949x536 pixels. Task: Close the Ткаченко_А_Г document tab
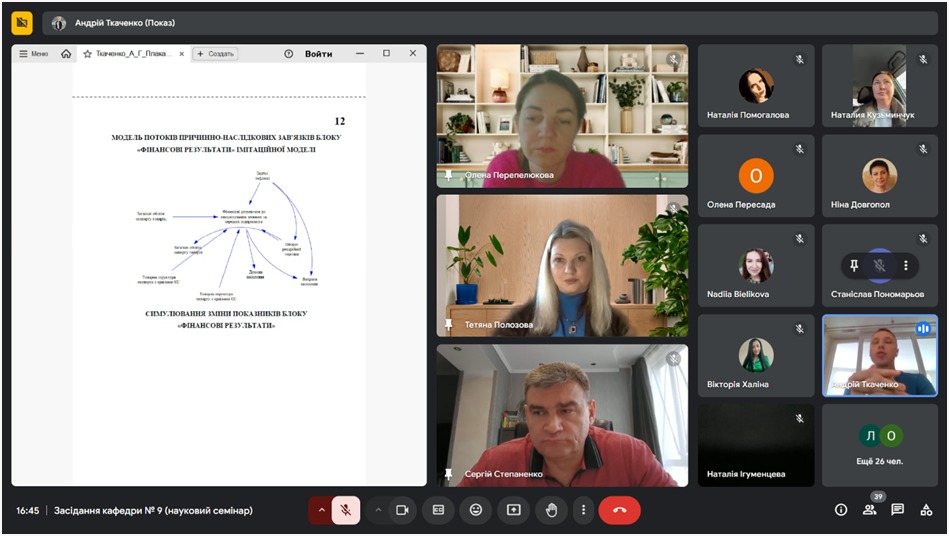click(x=182, y=54)
